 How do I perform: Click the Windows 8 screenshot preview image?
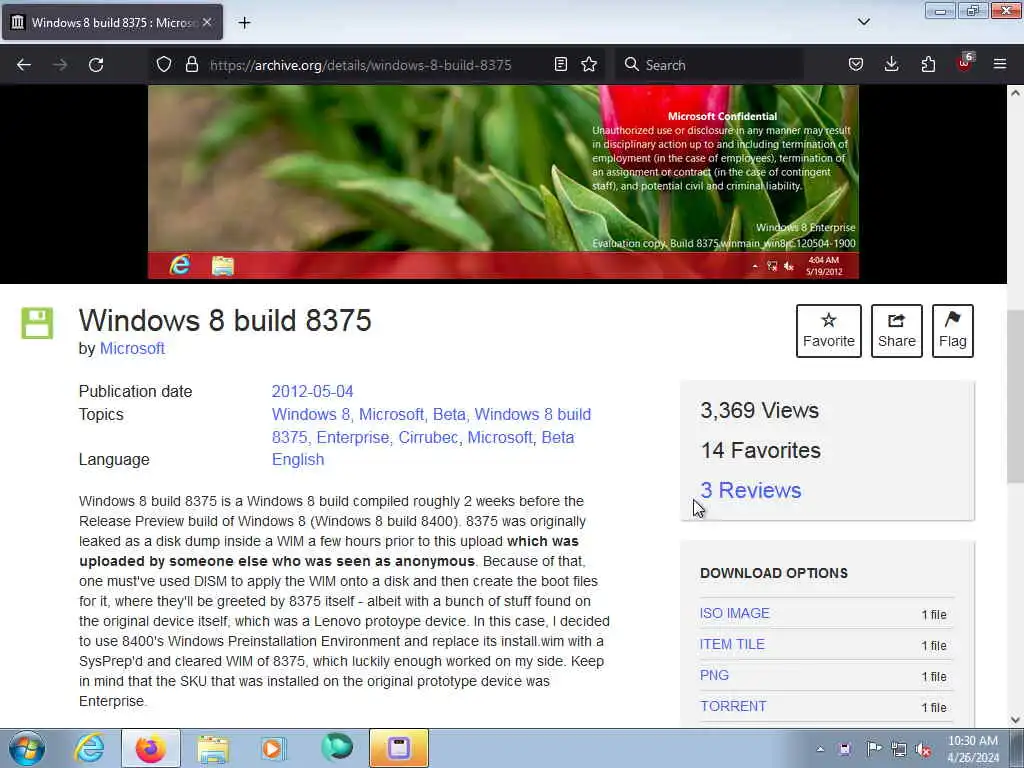(503, 182)
